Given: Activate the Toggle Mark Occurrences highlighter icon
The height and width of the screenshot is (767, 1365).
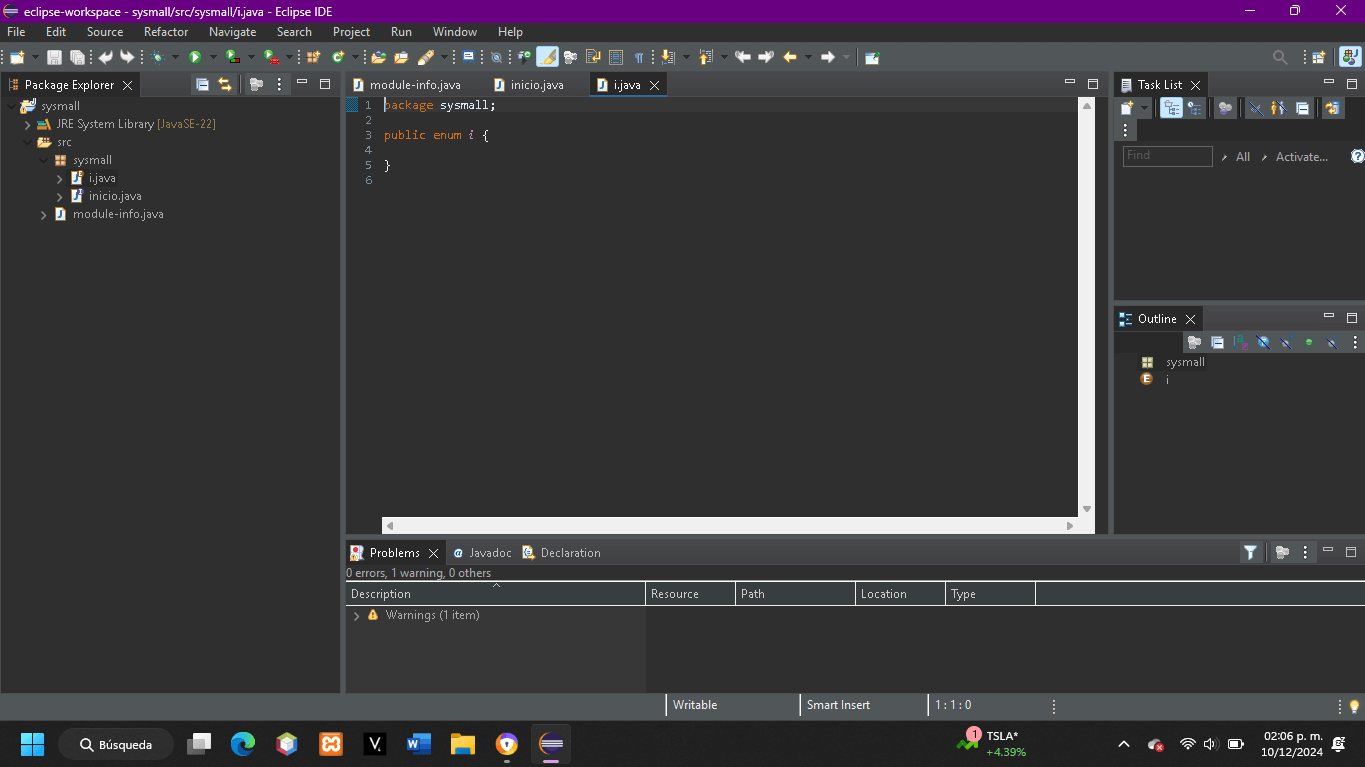Looking at the screenshot, I should tap(547, 57).
